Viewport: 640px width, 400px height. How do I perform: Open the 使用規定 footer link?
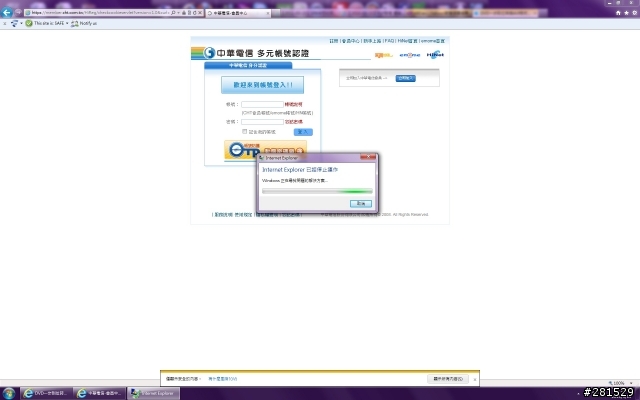(243, 215)
